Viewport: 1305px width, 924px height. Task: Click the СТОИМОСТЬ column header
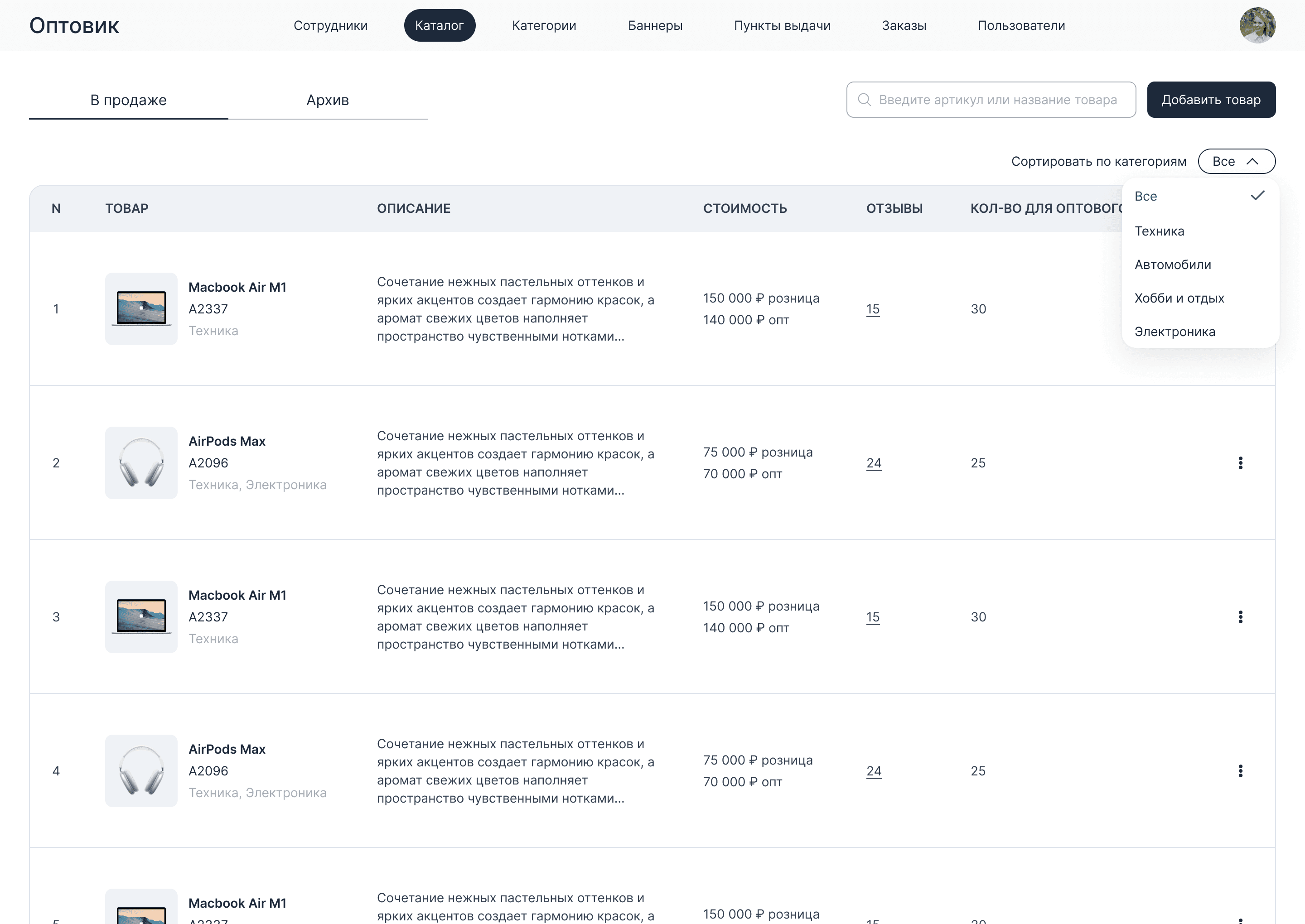(745, 209)
